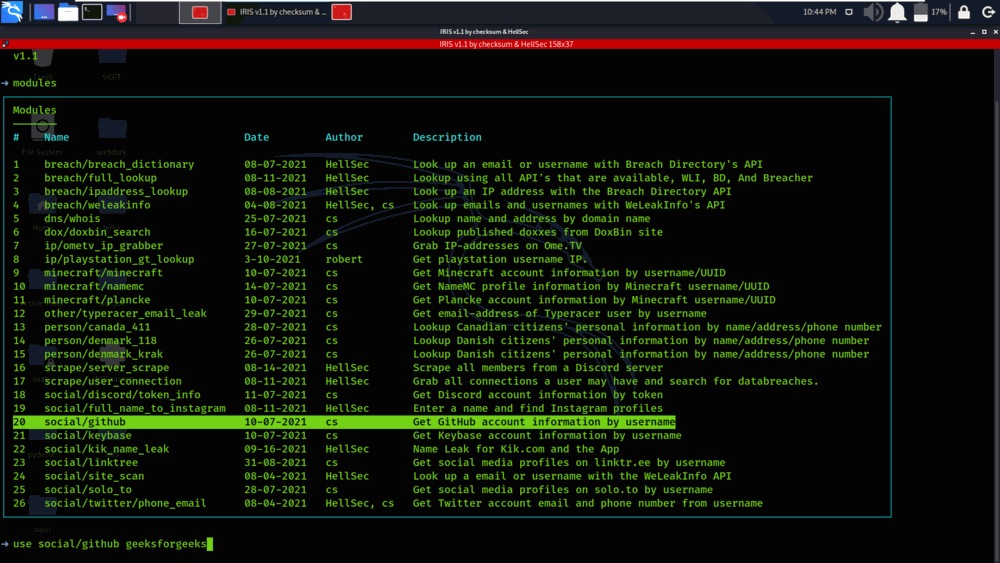Viewport: 1000px width, 563px height.
Task: Select social/full_name_to_instagram module name
Action: click(135, 408)
